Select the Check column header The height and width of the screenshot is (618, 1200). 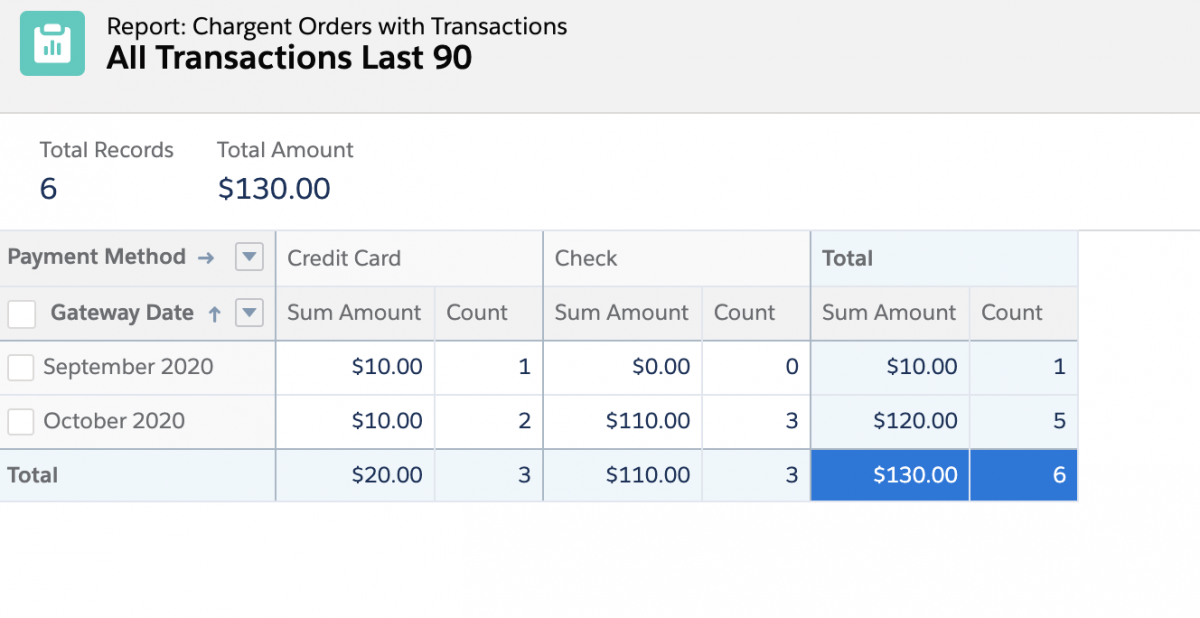pyautogui.click(x=586, y=259)
